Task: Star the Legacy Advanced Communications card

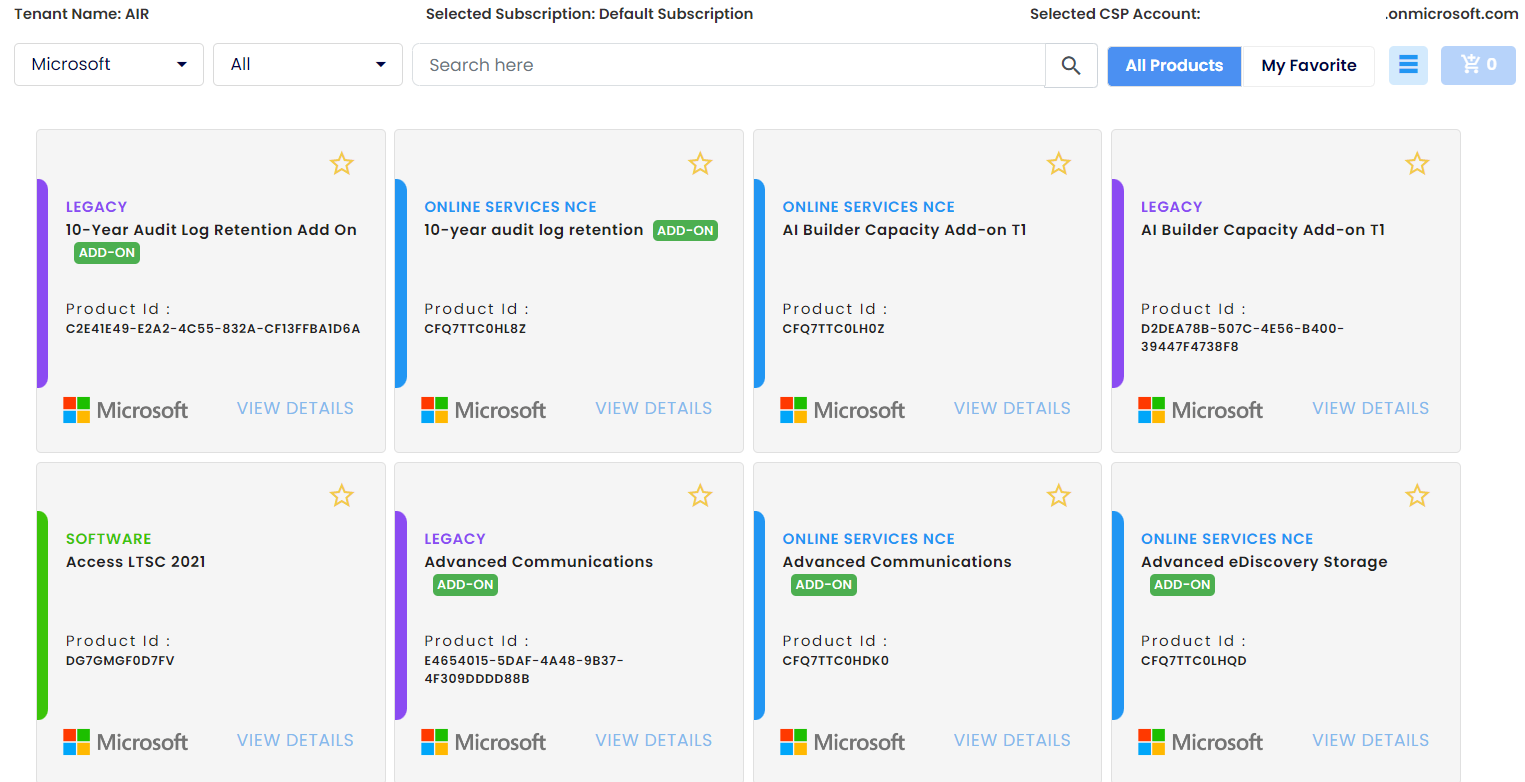Action: [700, 496]
